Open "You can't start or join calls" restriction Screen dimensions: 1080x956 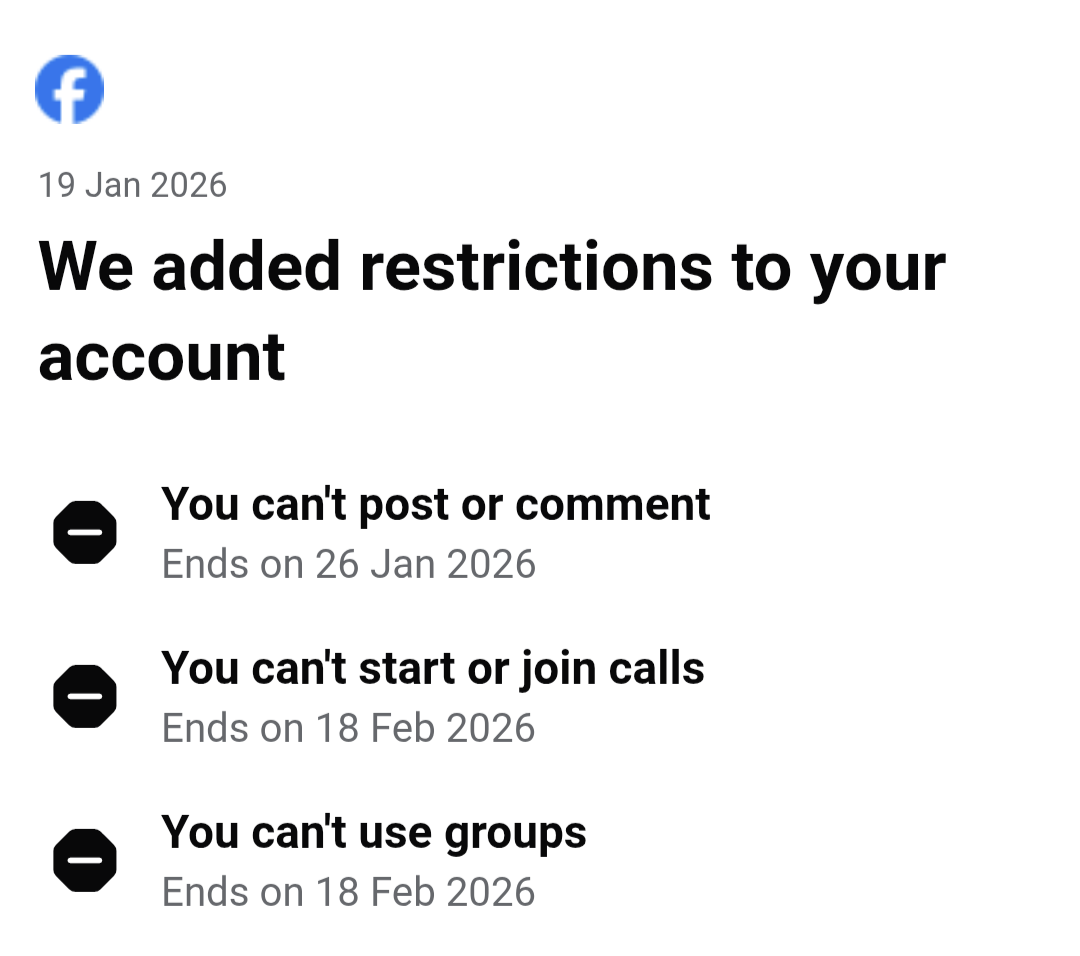(x=432, y=668)
